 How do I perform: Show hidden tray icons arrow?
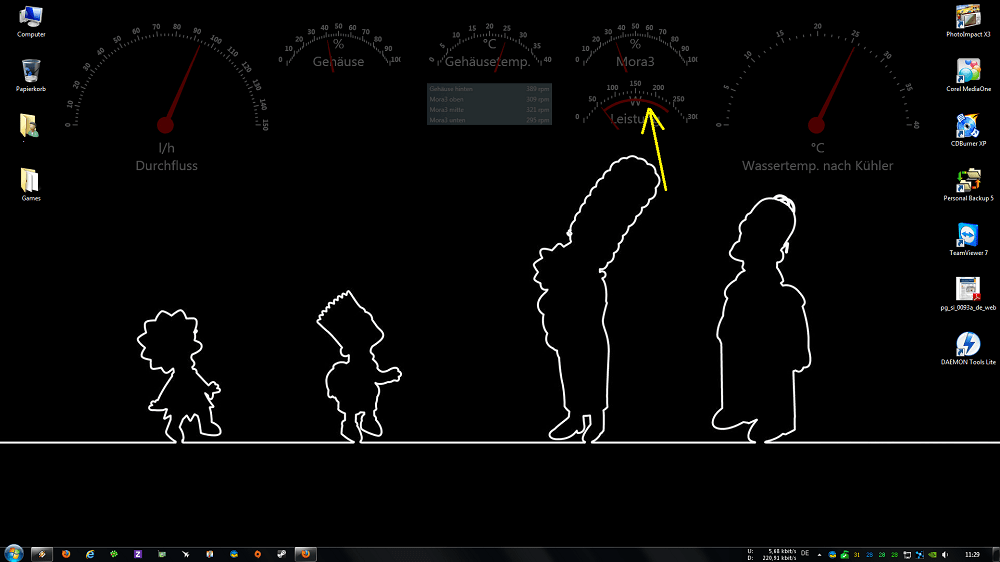820,554
